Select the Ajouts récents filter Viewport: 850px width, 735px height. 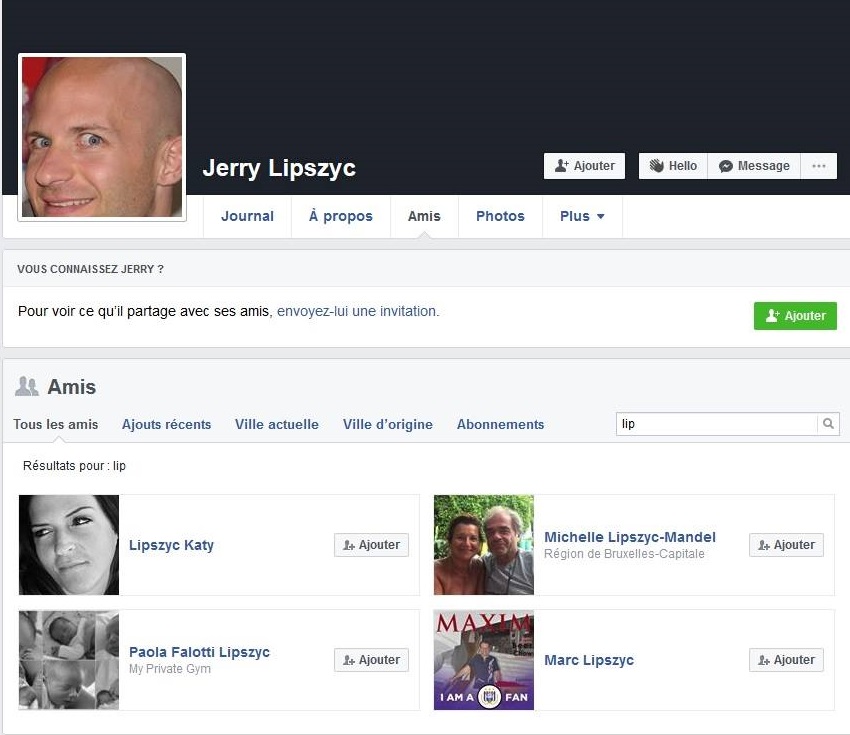point(166,424)
